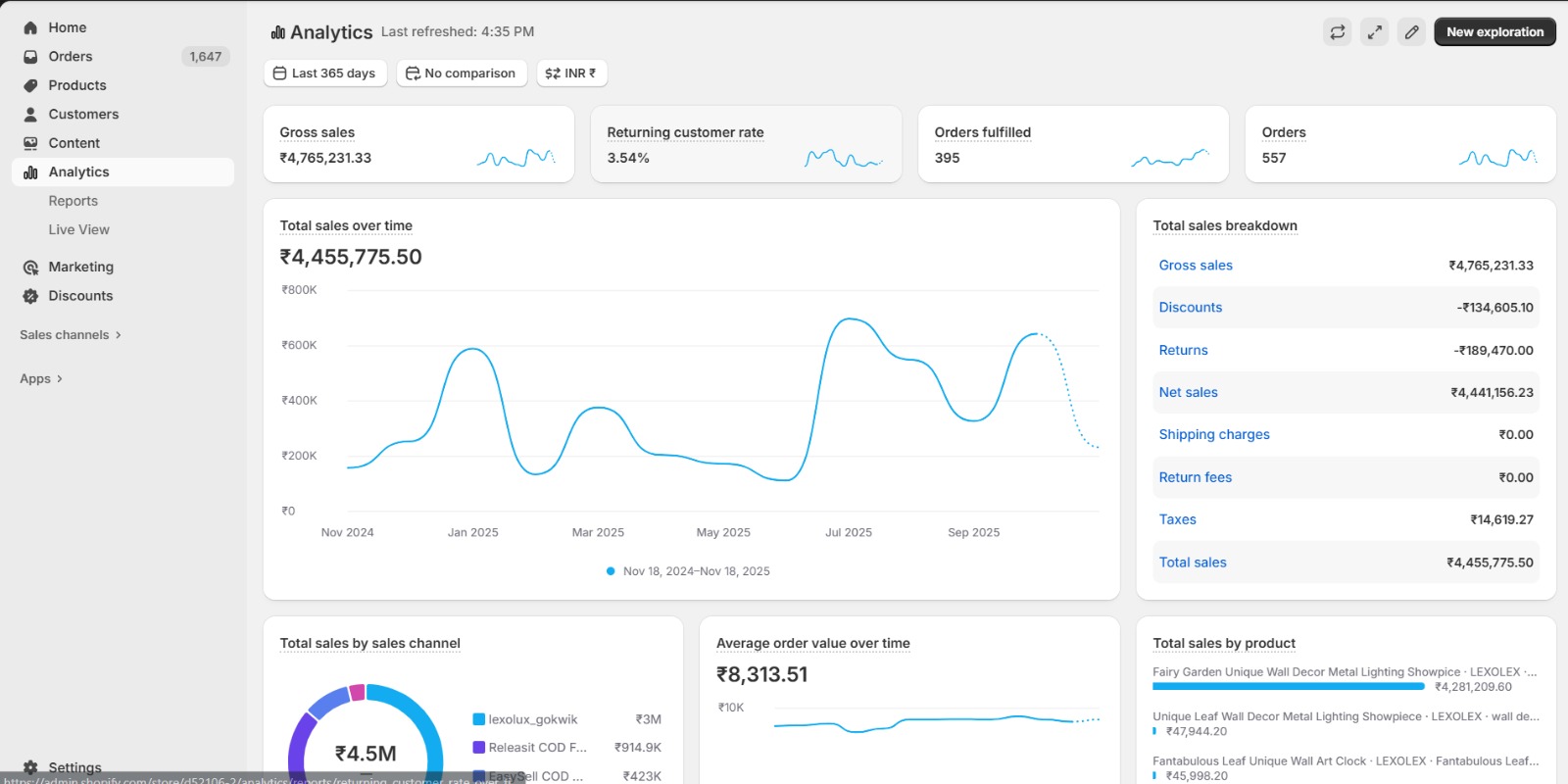Click the Customers person icon
The height and width of the screenshot is (784, 1568).
(x=30, y=115)
